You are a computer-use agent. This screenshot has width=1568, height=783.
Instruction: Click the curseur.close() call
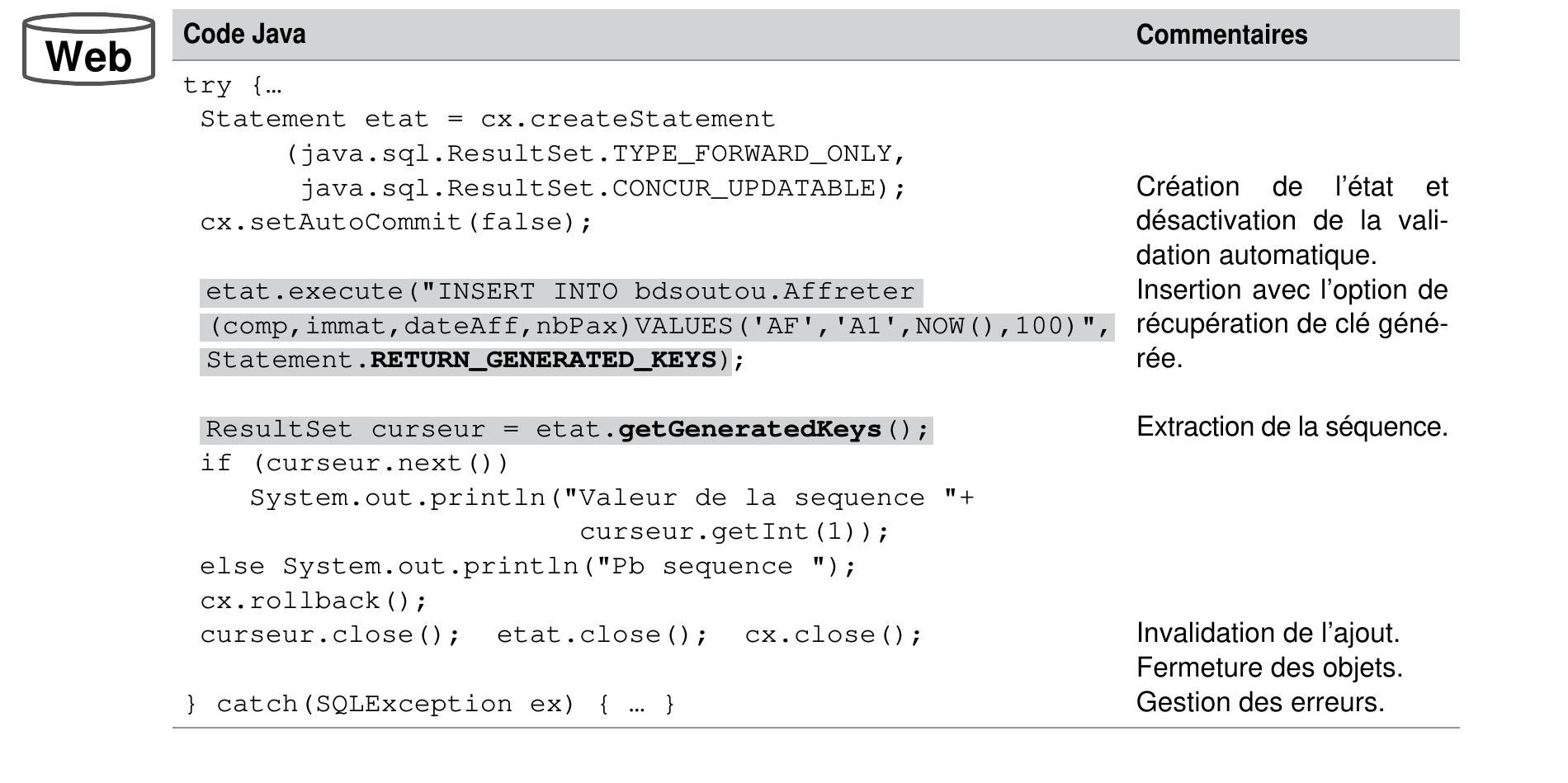[x=330, y=635]
